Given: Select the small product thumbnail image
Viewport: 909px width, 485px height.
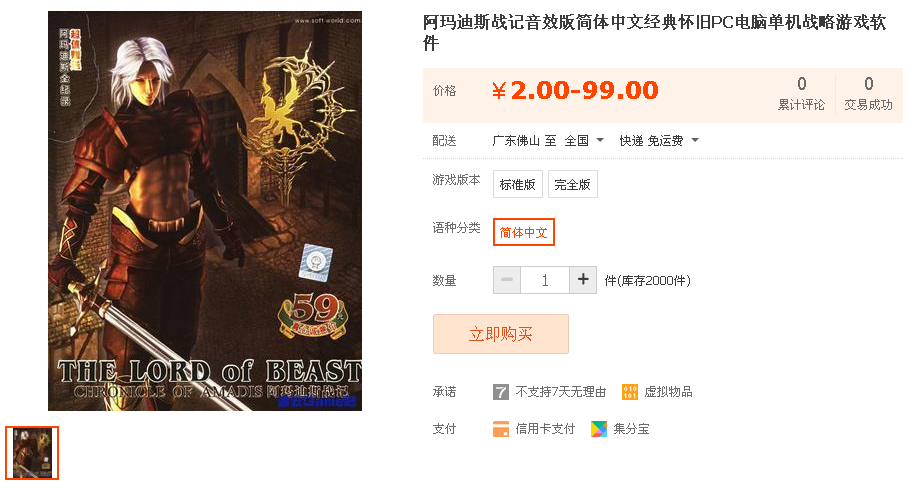Looking at the screenshot, I should pos(32,453).
